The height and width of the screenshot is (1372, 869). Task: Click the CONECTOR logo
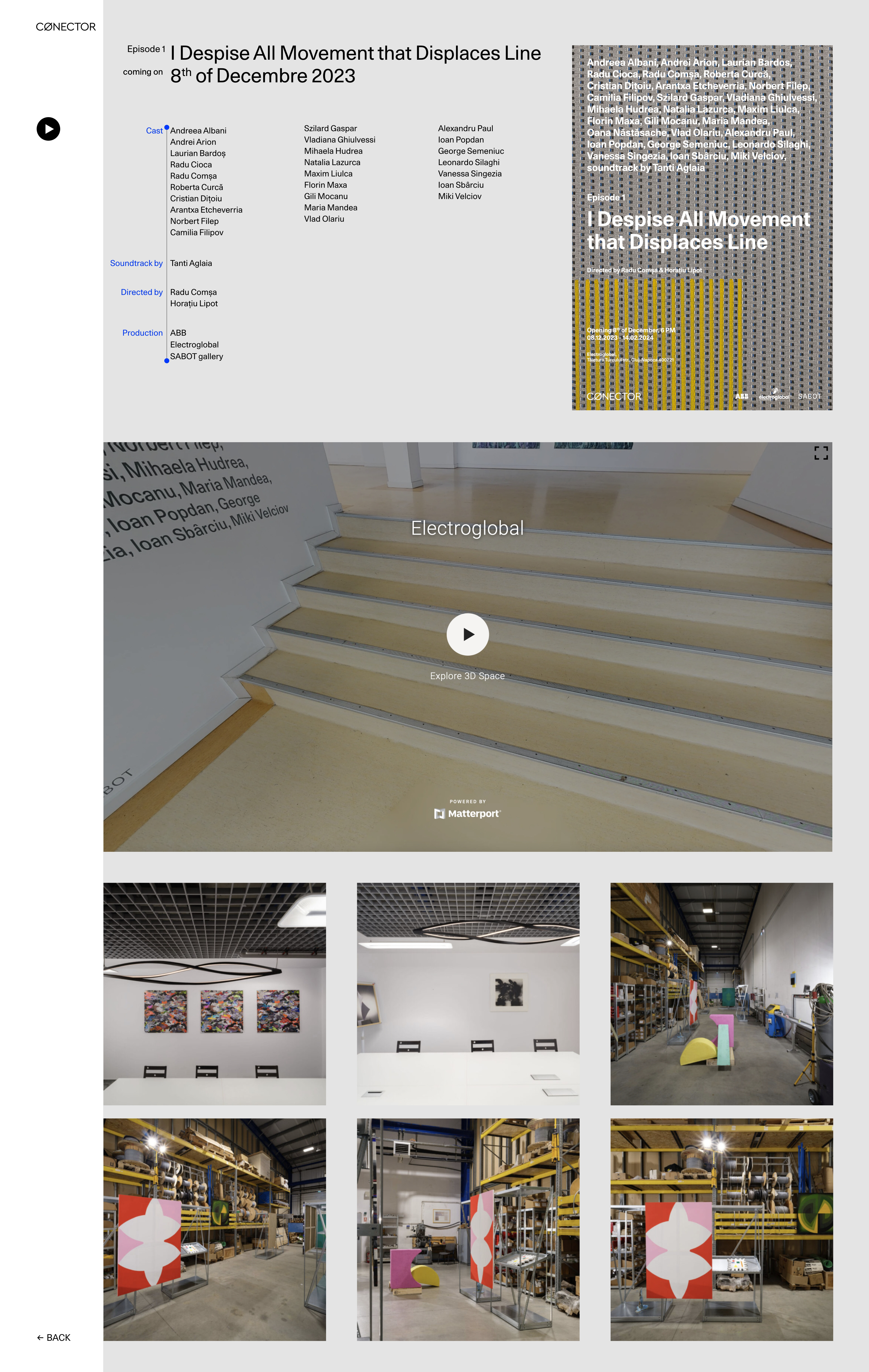[66, 27]
